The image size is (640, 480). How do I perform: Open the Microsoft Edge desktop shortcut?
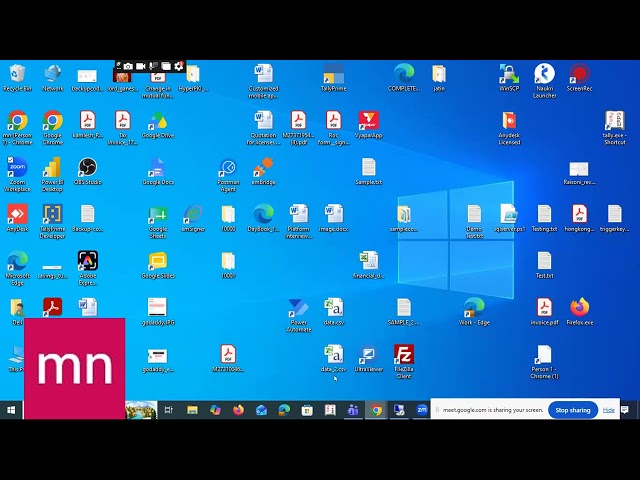point(17,268)
